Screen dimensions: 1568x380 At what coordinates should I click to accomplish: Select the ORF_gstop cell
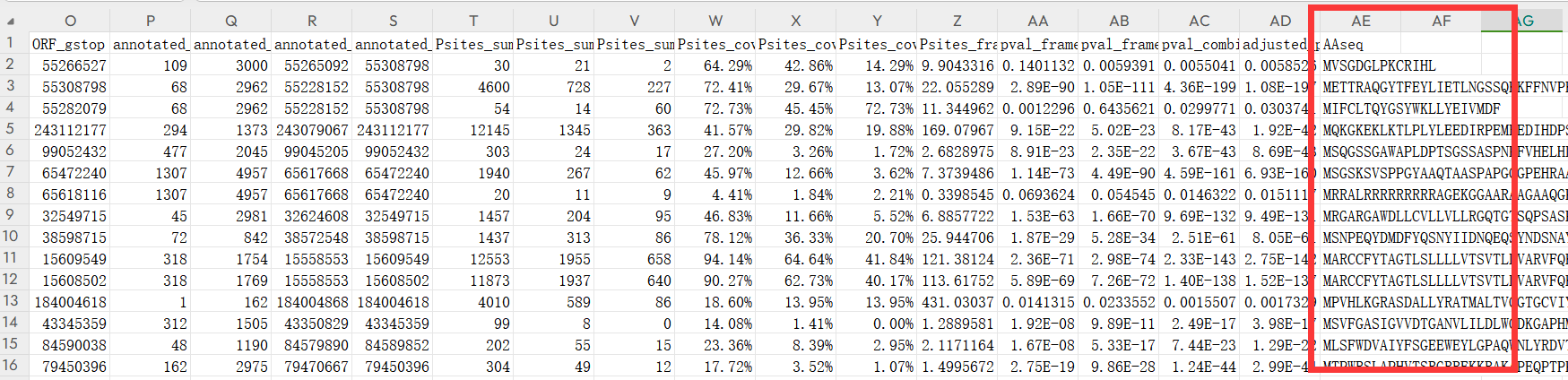click(x=70, y=44)
